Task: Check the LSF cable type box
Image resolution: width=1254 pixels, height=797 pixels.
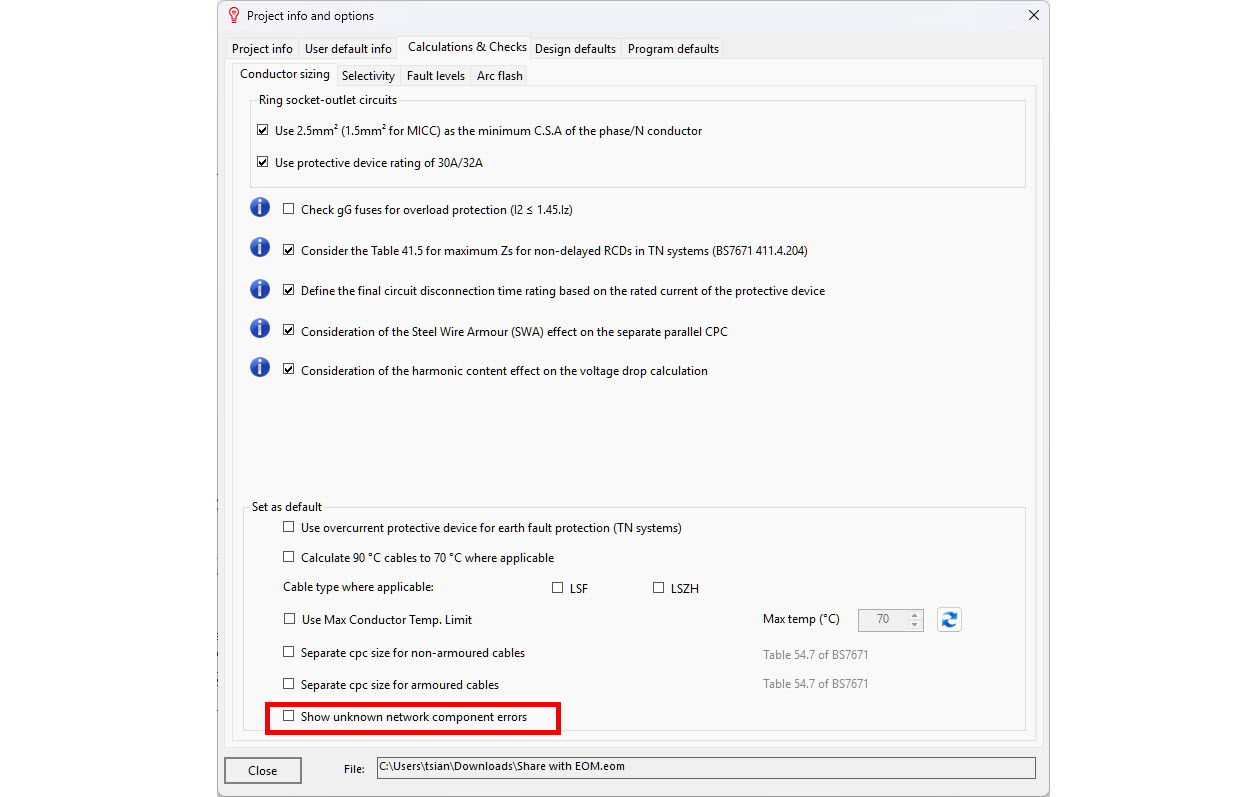Action: (558, 588)
